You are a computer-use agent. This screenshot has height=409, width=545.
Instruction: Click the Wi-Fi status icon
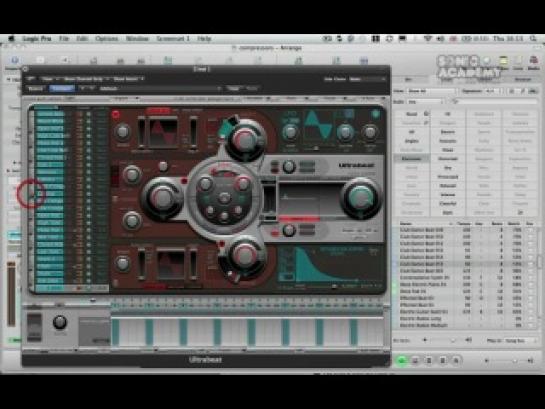pos(427,39)
